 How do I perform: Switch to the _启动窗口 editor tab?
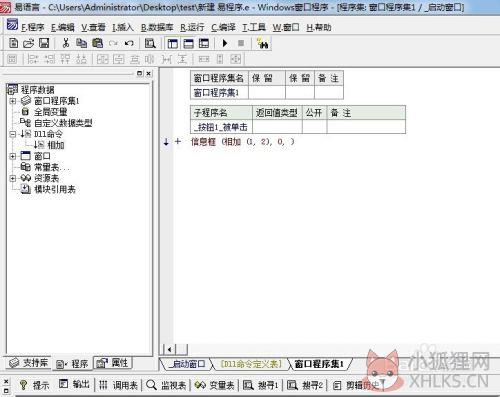[187, 364]
